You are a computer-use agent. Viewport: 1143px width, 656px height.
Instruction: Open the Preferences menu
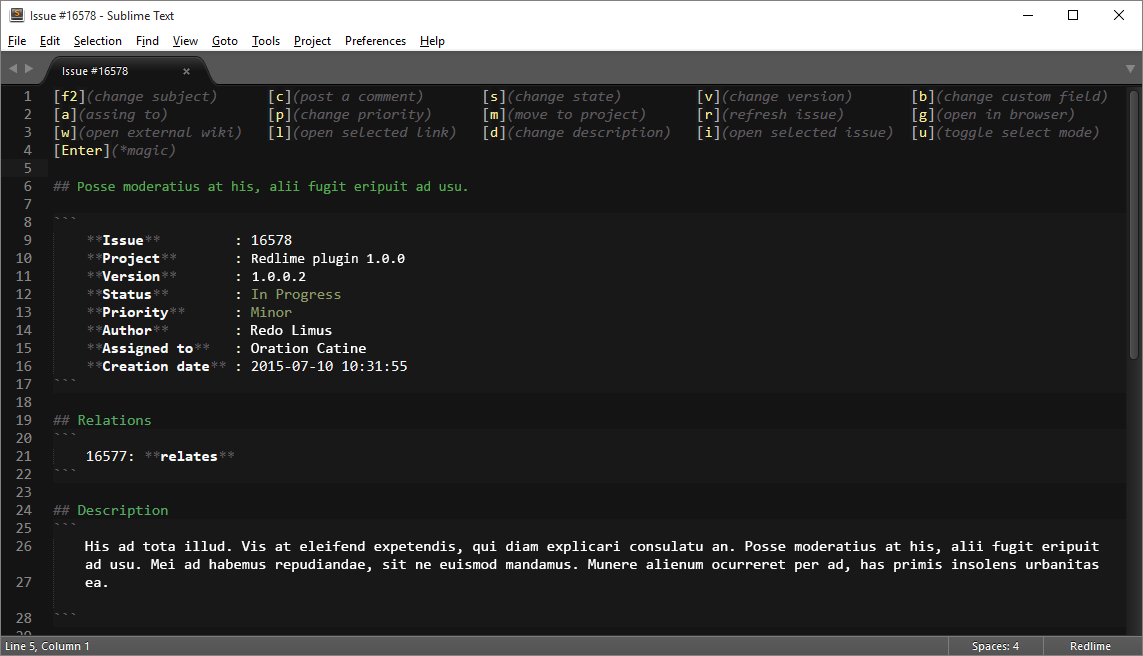point(375,41)
